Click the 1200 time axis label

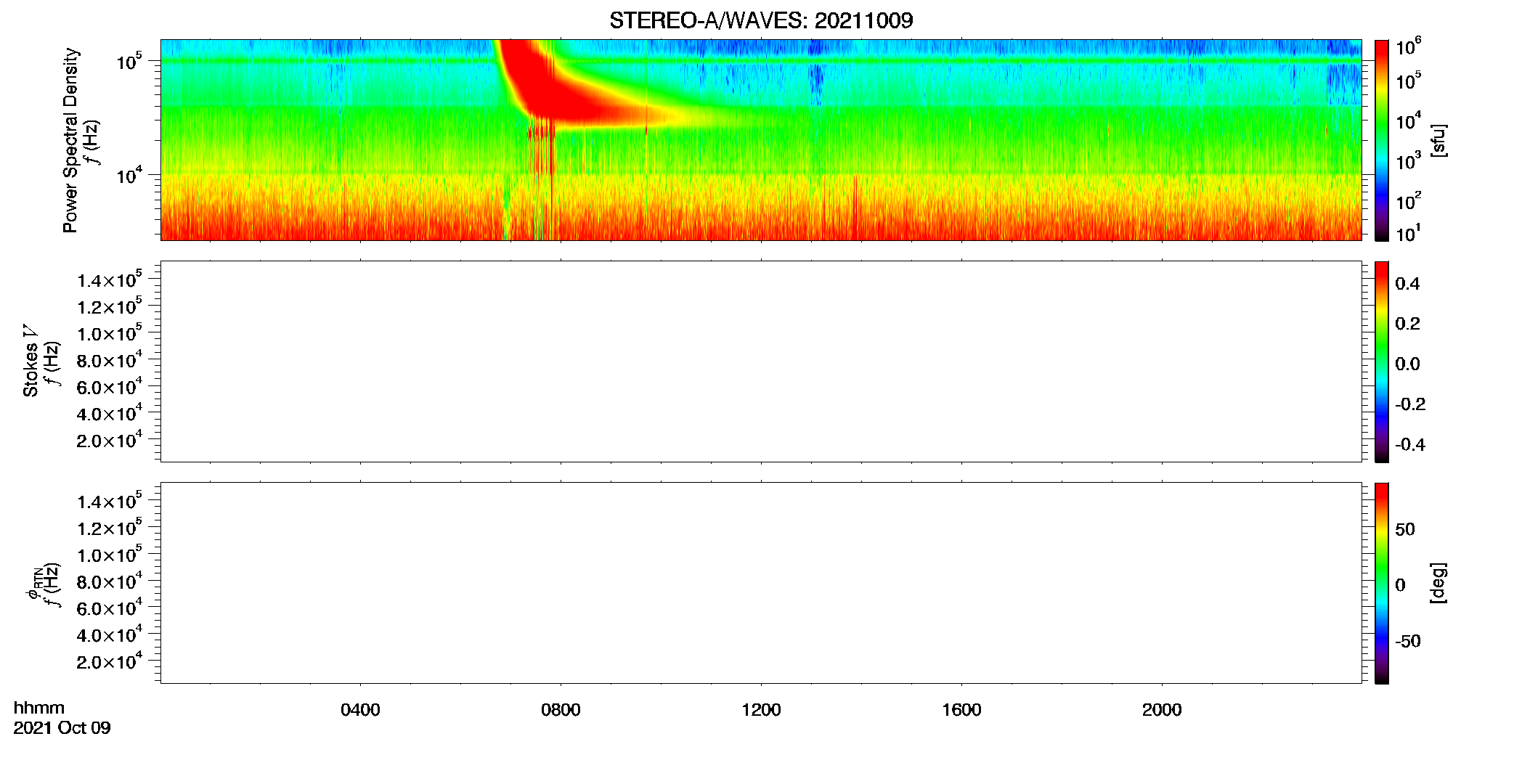[x=761, y=710]
